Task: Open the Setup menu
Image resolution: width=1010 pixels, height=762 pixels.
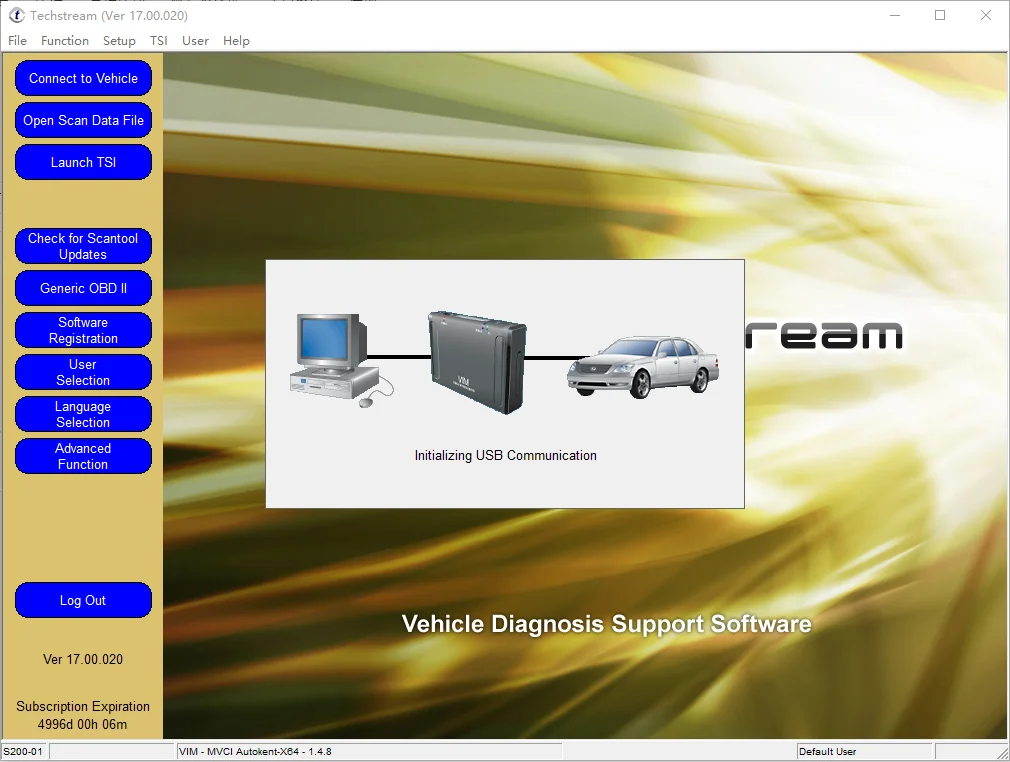Action: [x=119, y=41]
